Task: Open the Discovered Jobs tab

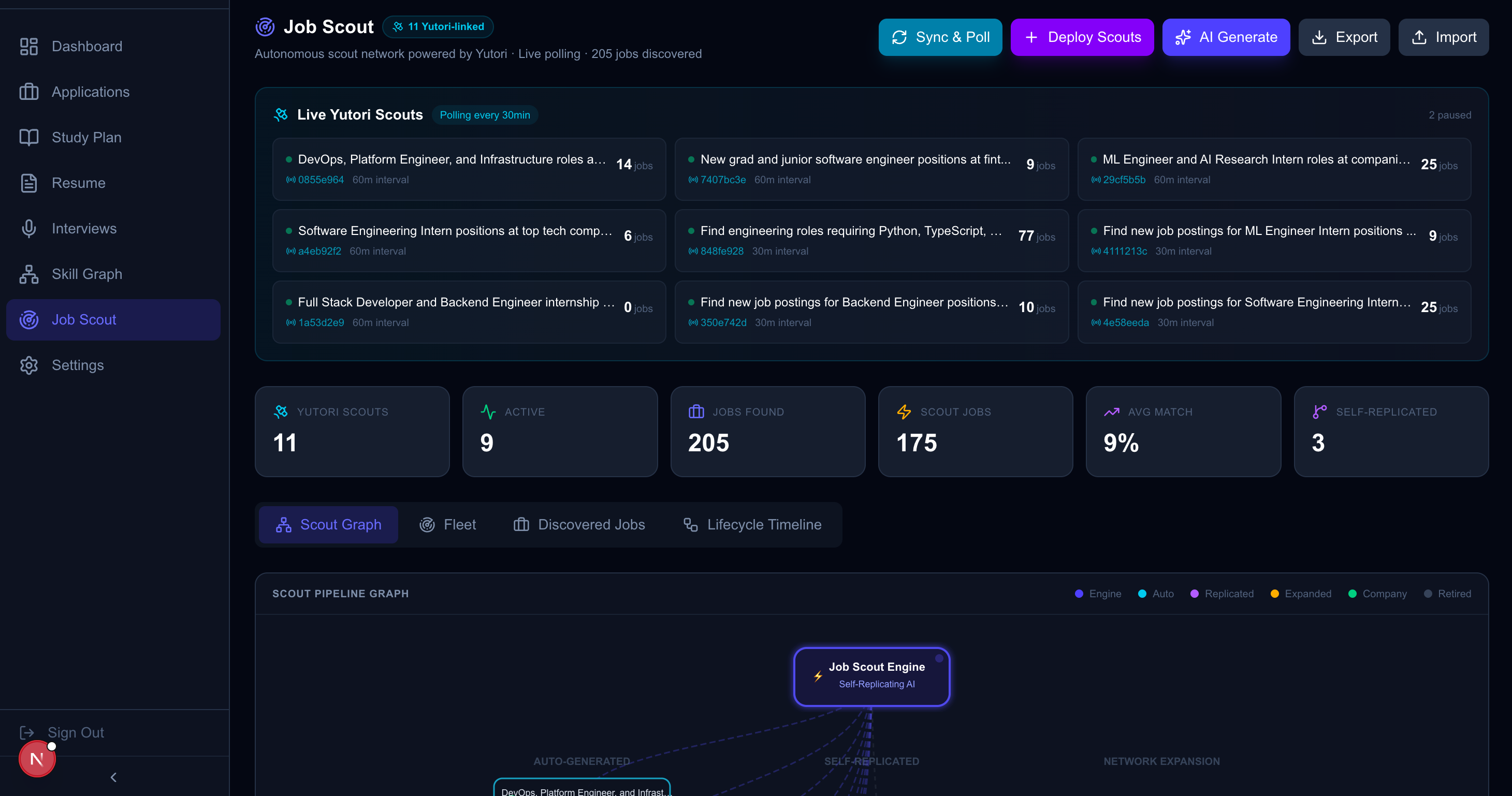Action: click(x=579, y=524)
